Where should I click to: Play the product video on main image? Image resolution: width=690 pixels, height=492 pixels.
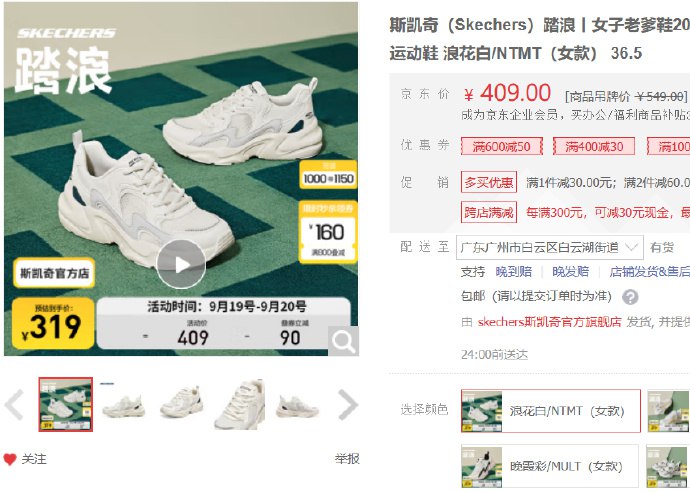(x=181, y=264)
